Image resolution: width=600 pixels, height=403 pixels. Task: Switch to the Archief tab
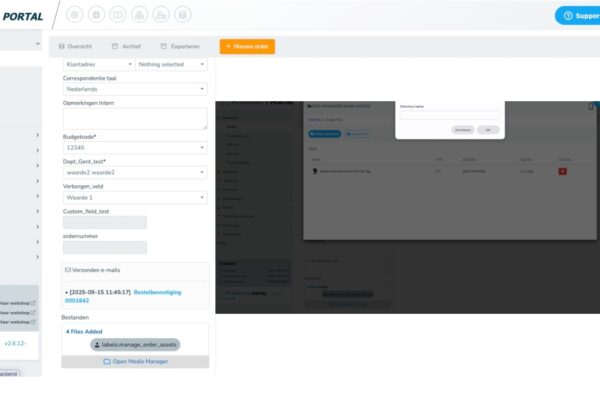pos(128,46)
